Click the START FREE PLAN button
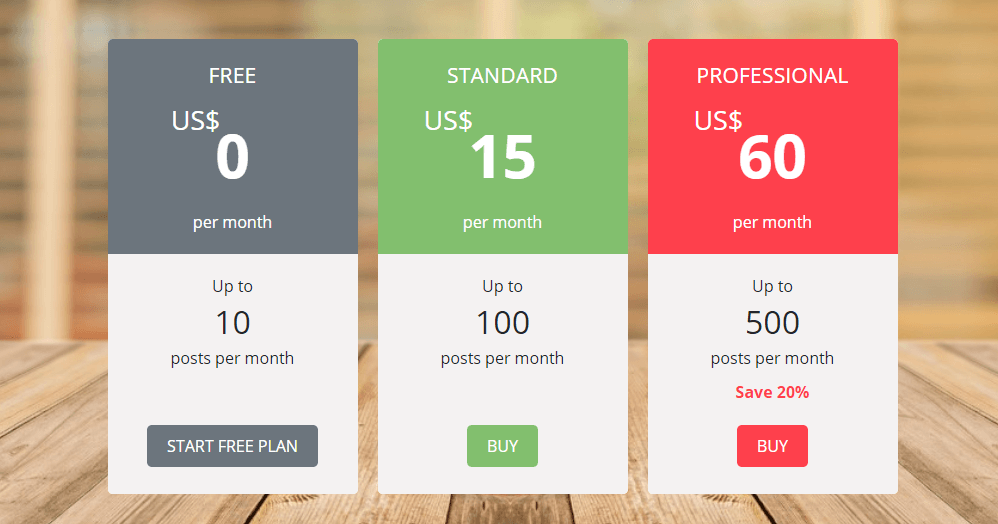 point(232,446)
